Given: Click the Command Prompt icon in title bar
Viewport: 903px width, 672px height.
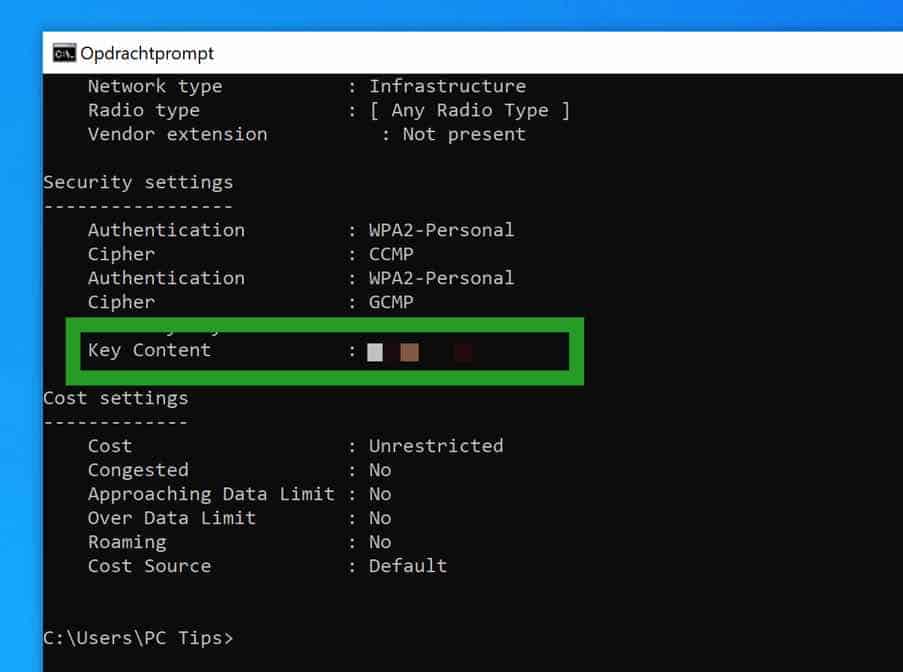Looking at the screenshot, I should pyautogui.click(x=62, y=53).
